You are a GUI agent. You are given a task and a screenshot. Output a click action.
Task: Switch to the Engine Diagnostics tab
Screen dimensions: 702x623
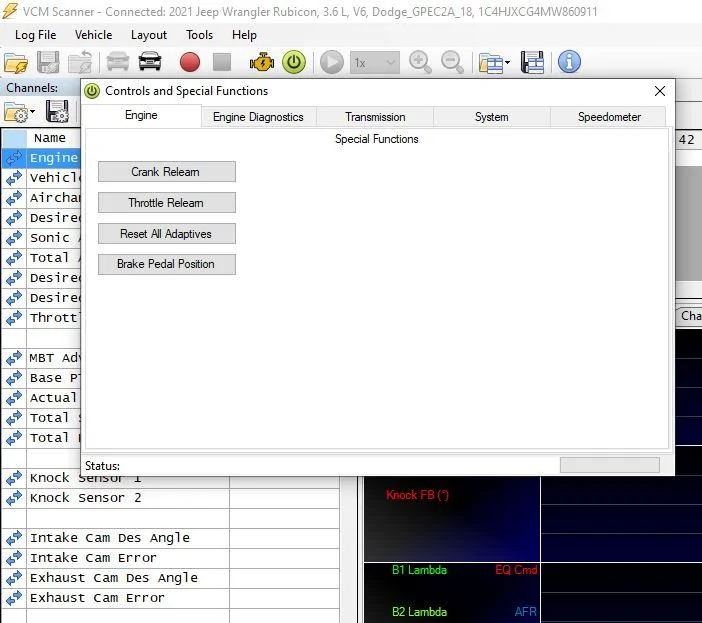(258, 117)
